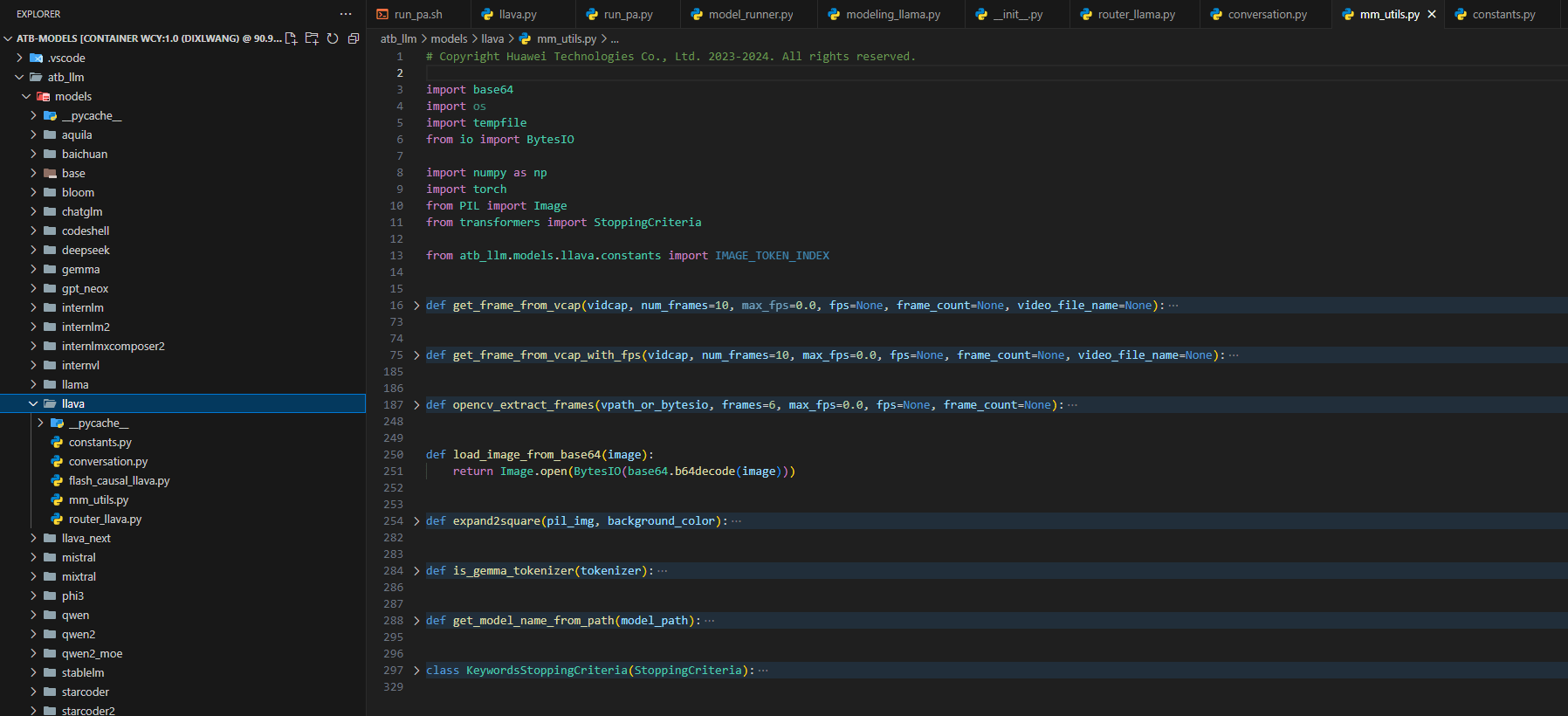
Task: Open the constants.py tab
Action: 1503,14
